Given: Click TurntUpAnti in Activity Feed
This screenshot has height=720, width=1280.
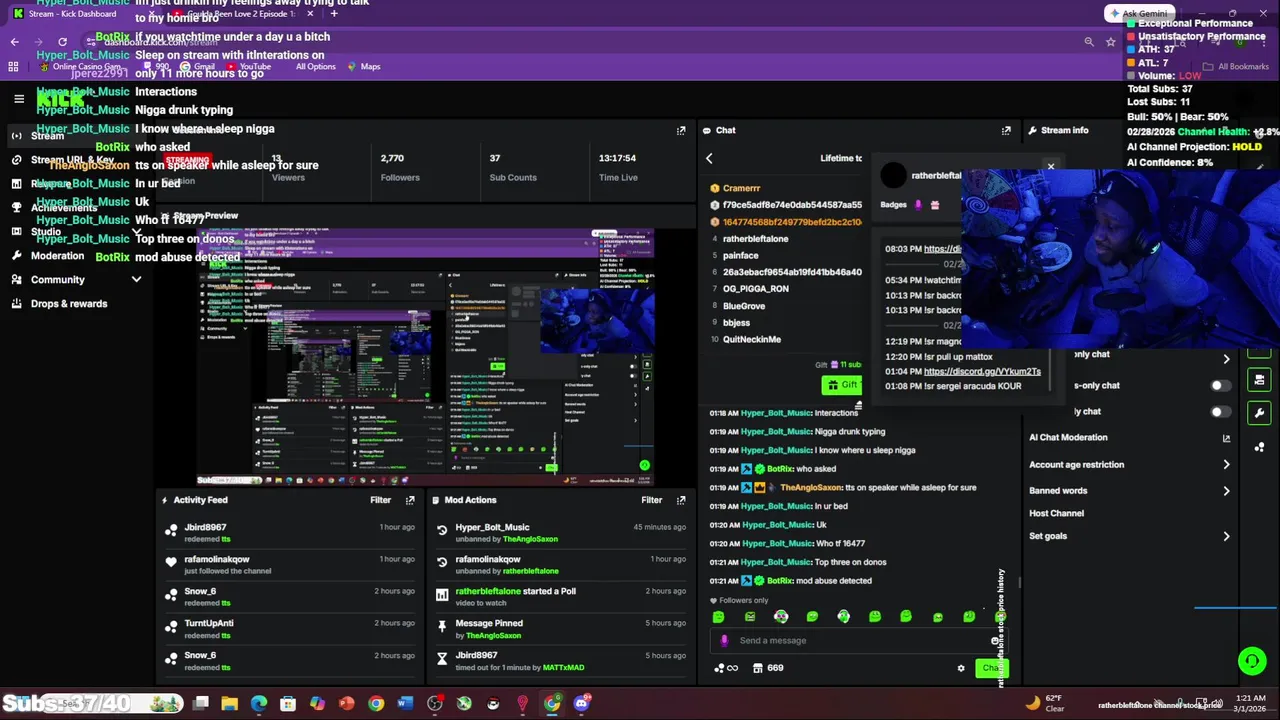Looking at the screenshot, I should pos(209,623).
